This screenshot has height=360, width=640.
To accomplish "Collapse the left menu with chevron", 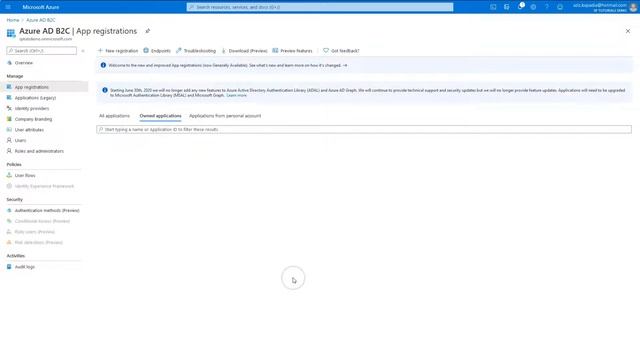I will 83,51.
